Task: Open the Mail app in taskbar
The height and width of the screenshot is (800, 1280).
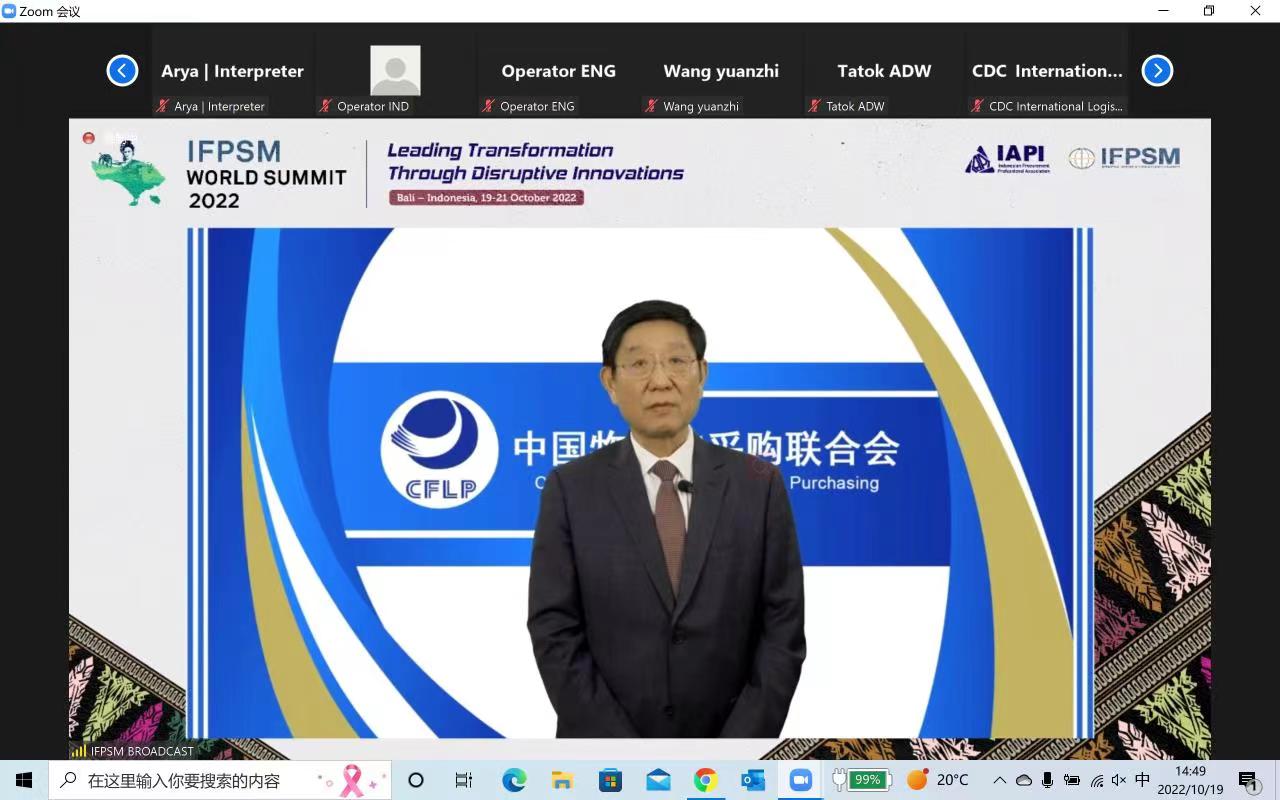Action: pyautogui.click(x=658, y=780)
